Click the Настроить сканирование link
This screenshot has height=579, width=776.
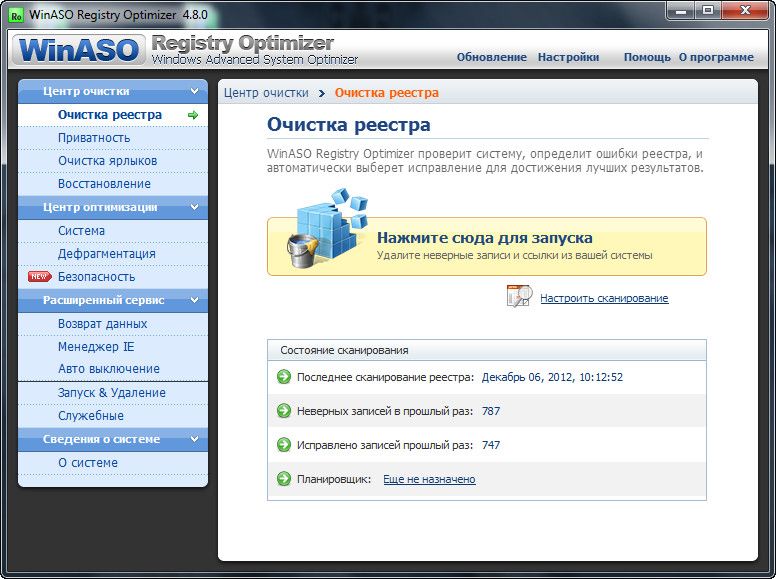pos(604,298)
